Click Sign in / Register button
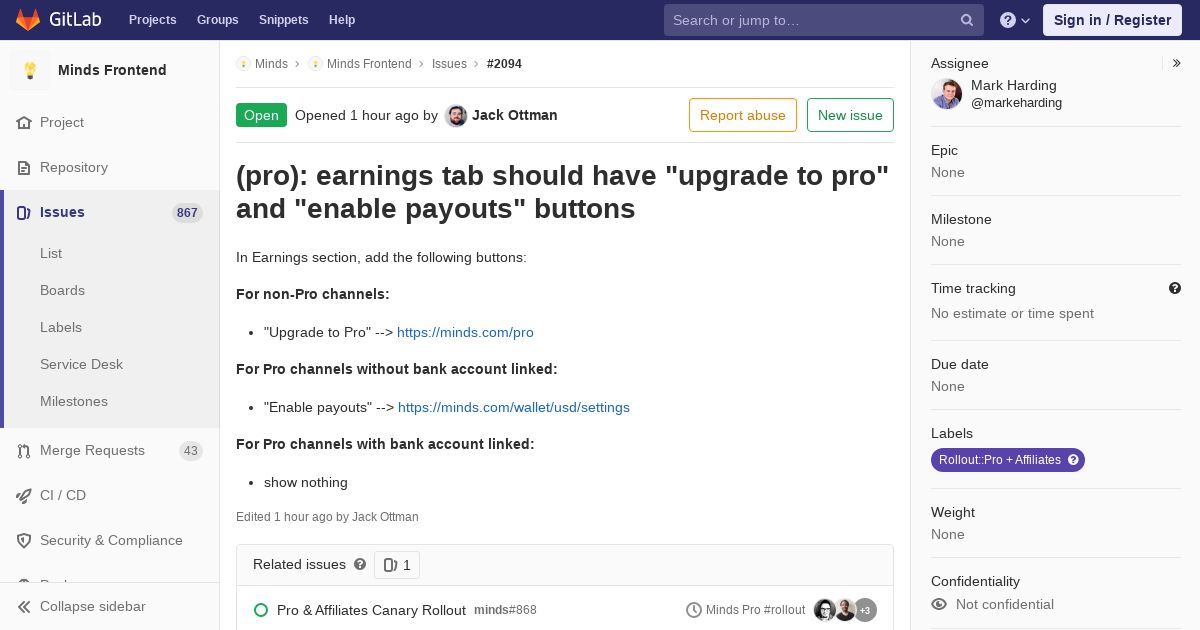The image size is (1200, 630). [1112, 20]
